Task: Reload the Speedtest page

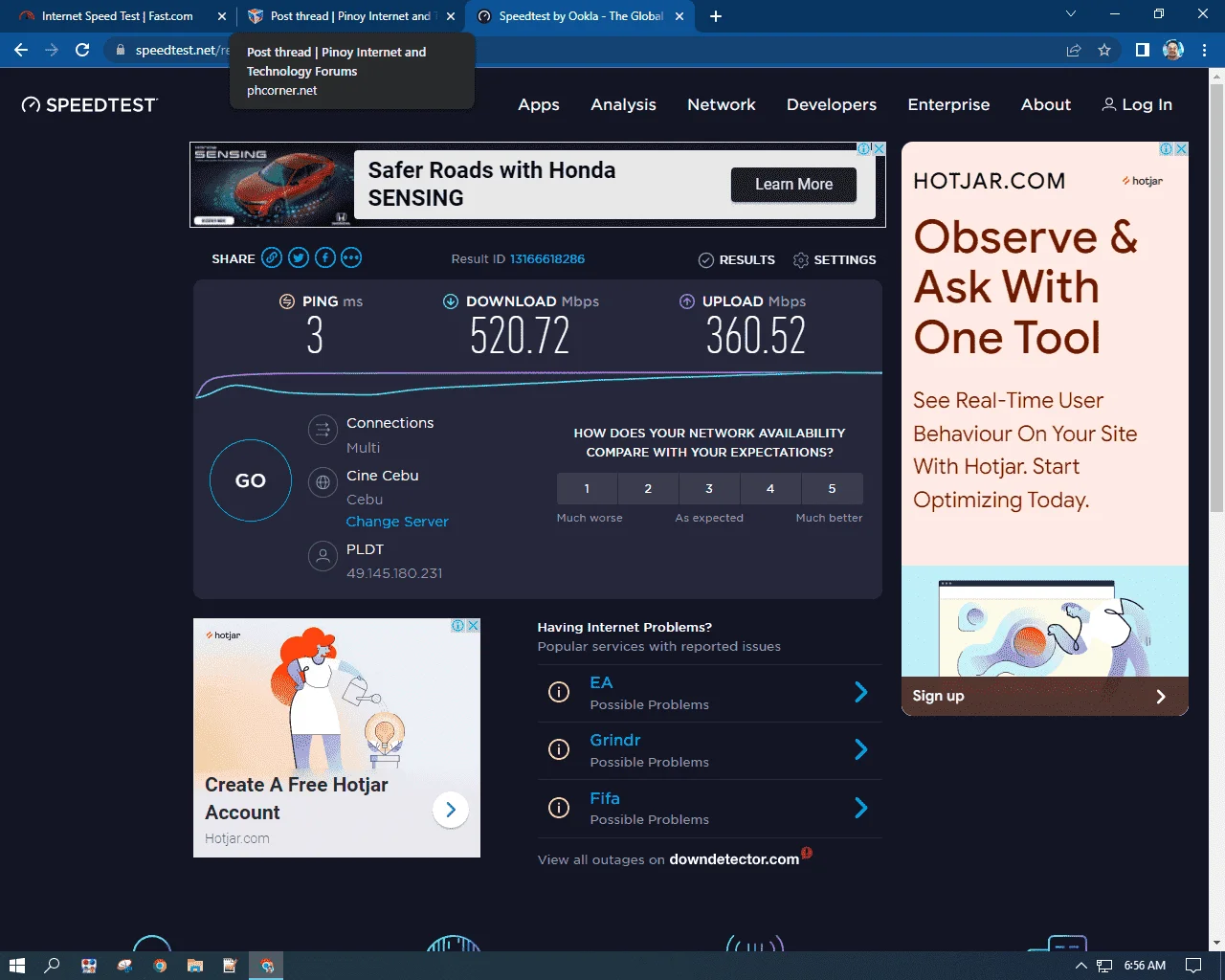Action: tap(82, 50)
